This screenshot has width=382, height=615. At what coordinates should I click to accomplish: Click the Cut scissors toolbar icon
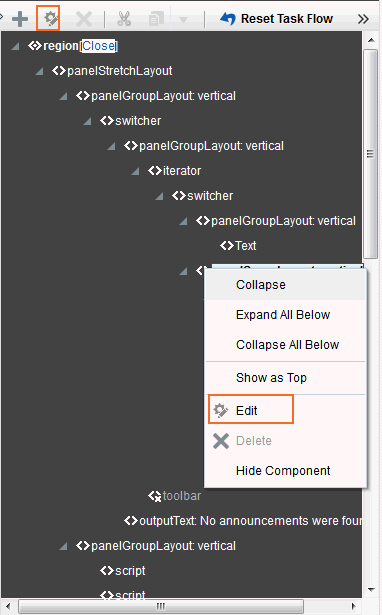click(x=124, y=18)
